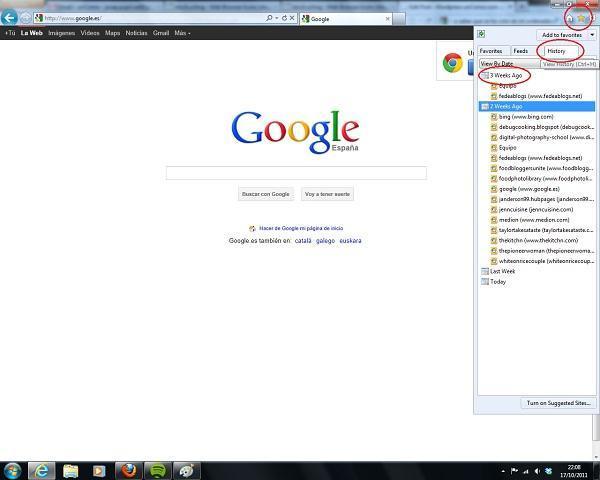
Task: Open jenncuisine history entry
Action: point(532,209)
